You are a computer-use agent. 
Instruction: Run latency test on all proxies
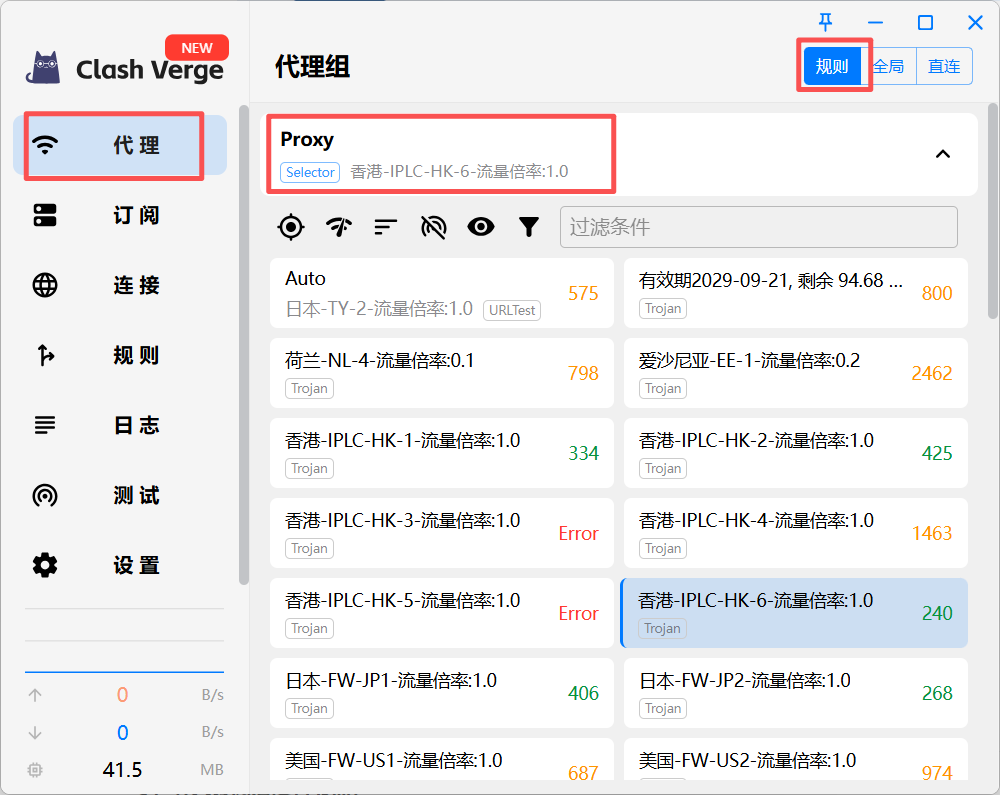pyautogui.click(x=338, y=227)
